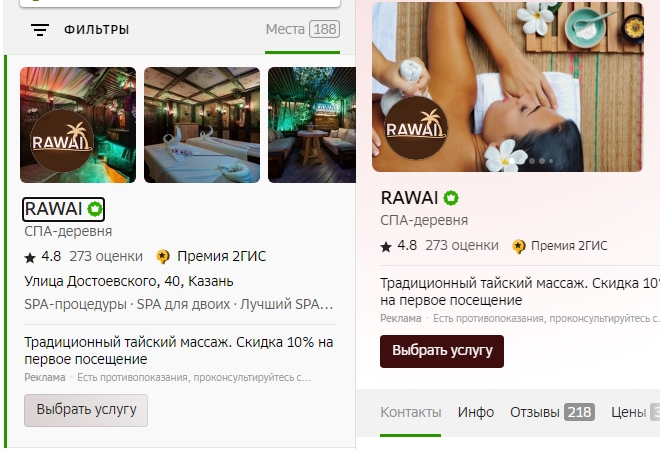Click the 2GIS award medal icon in list
The image size is (660, 450).
[163, 257]
